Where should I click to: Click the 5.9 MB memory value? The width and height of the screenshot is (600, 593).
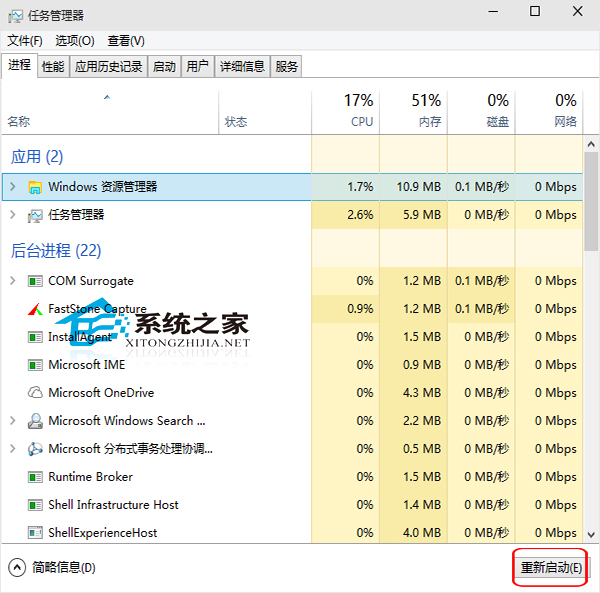click(x=422, y=215)
